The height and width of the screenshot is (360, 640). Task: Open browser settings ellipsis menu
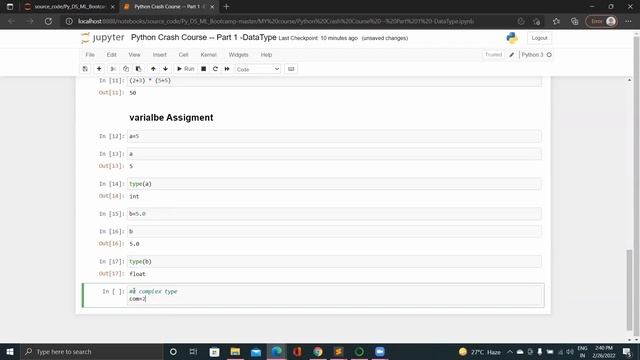628,21
